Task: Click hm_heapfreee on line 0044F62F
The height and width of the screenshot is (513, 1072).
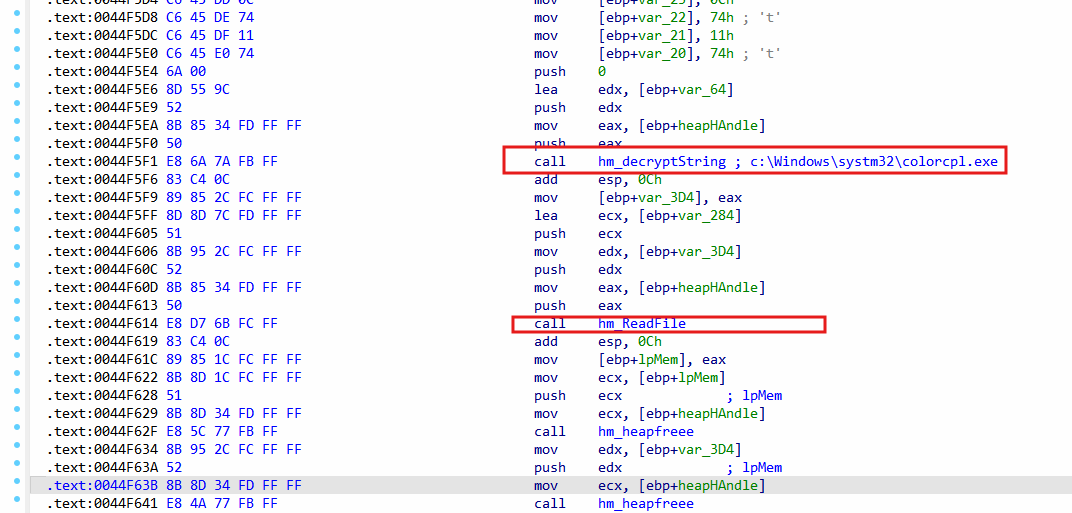Action: 645,432
